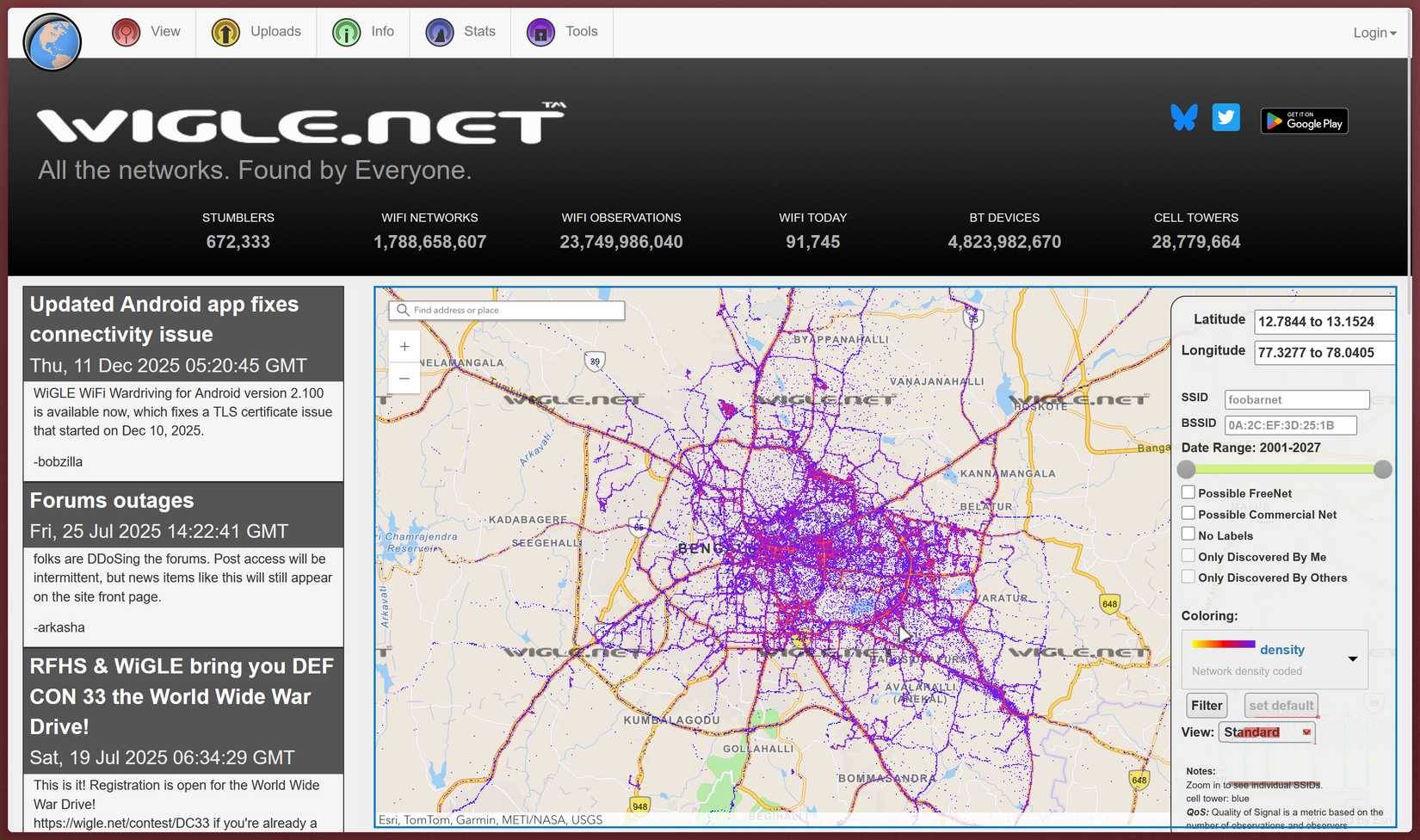Check the No Labels option
The image size is (1420, 840).
(x=1188, y=534)
